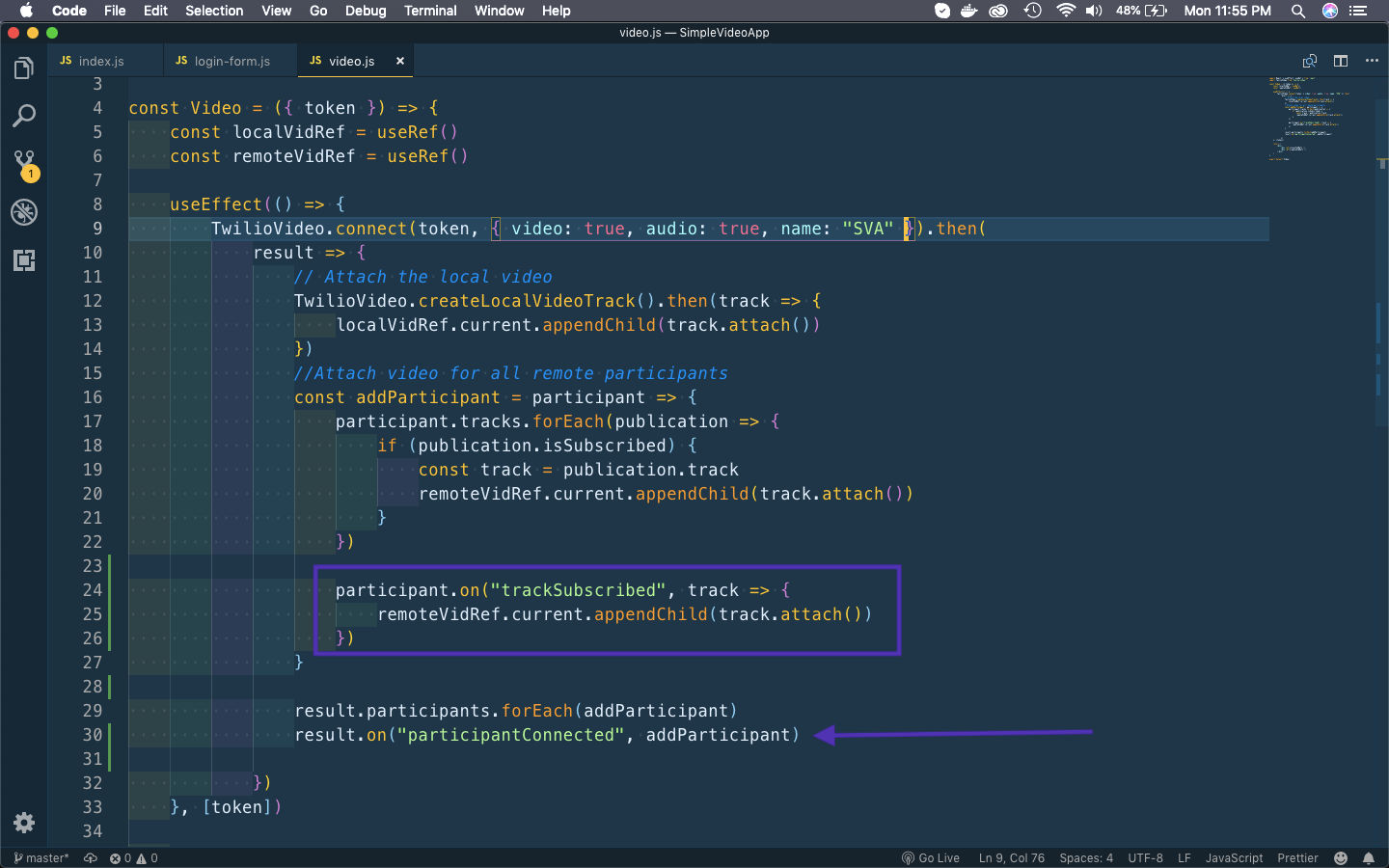Image resolution: width=1389 pixels, height=868 pixels.
Task: Open the Go menu
Action: click(318, 11)
